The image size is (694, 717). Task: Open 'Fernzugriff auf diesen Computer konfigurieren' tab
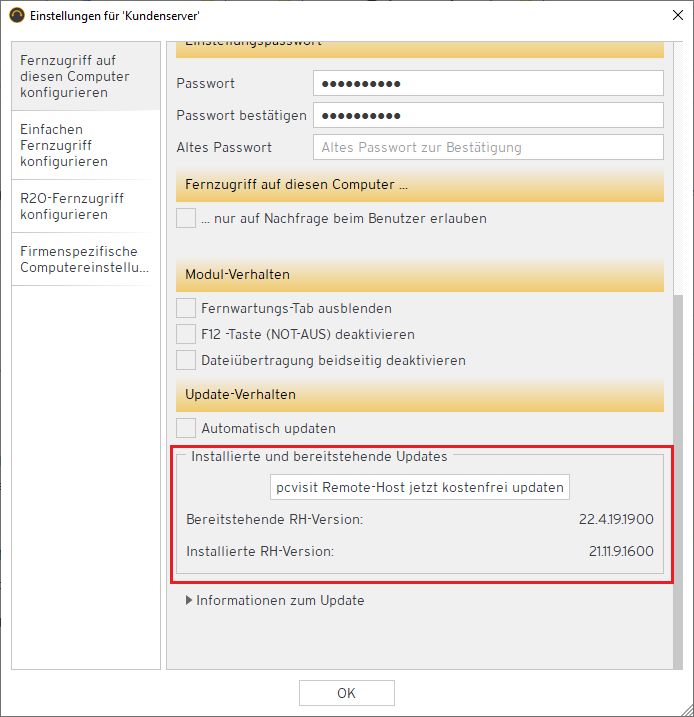click(x=85, y=76)
